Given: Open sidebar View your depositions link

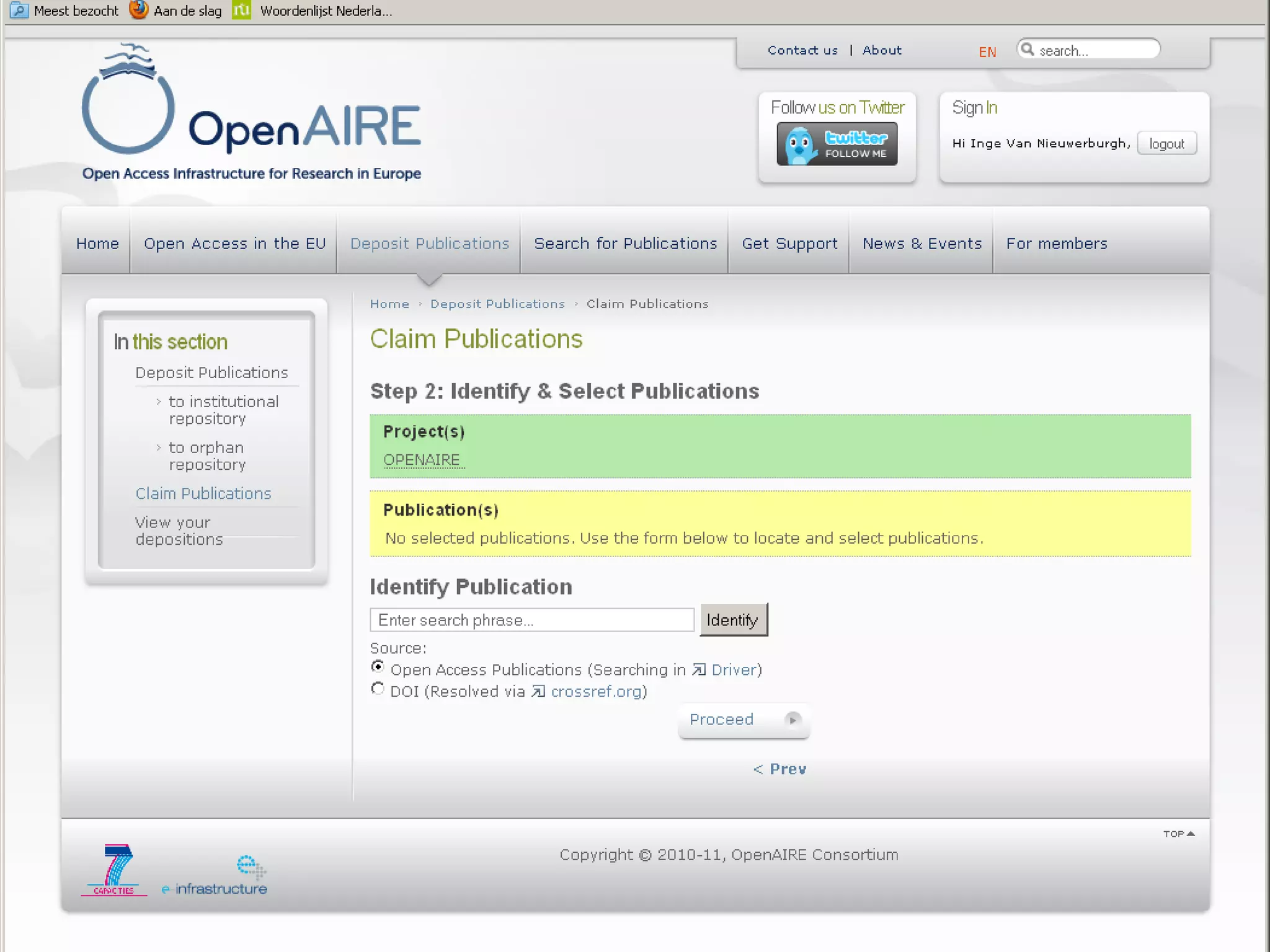Looking at the screenshot, I should pos(179,531).
